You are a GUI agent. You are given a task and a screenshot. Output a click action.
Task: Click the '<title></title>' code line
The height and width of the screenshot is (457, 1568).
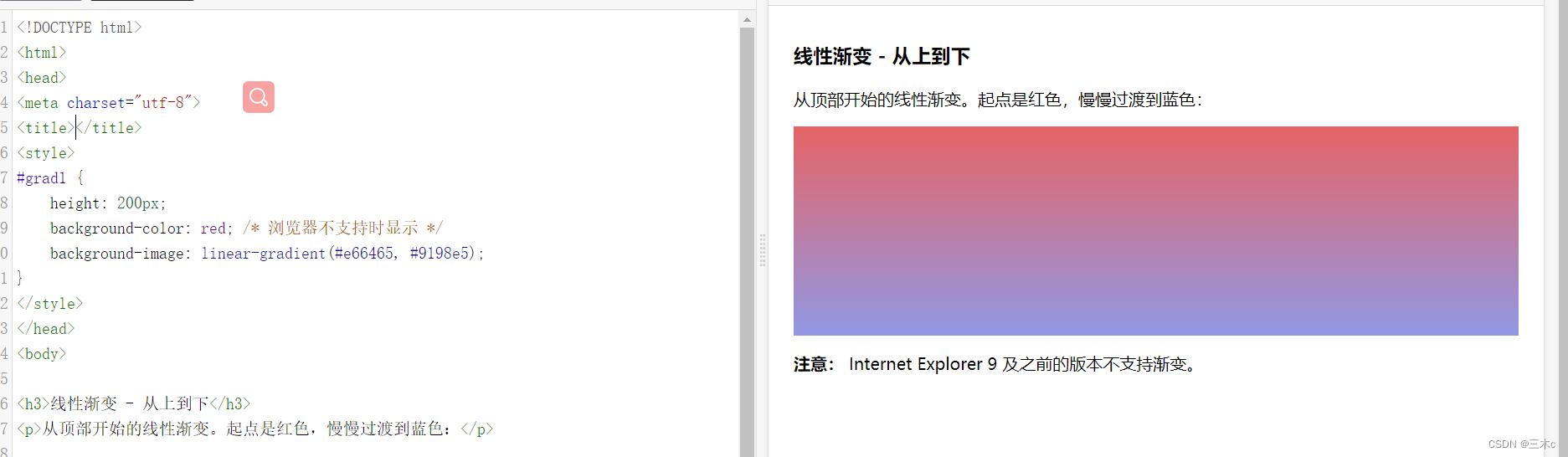(x=80, y=128)
